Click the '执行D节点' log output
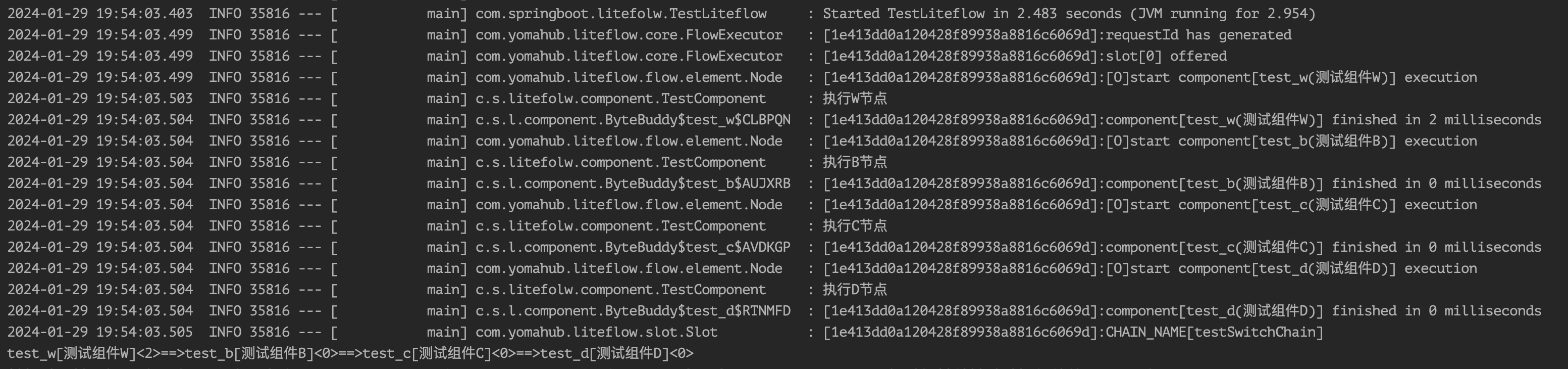The height and width of the screenshot is (369, 1568). [855, 290]
